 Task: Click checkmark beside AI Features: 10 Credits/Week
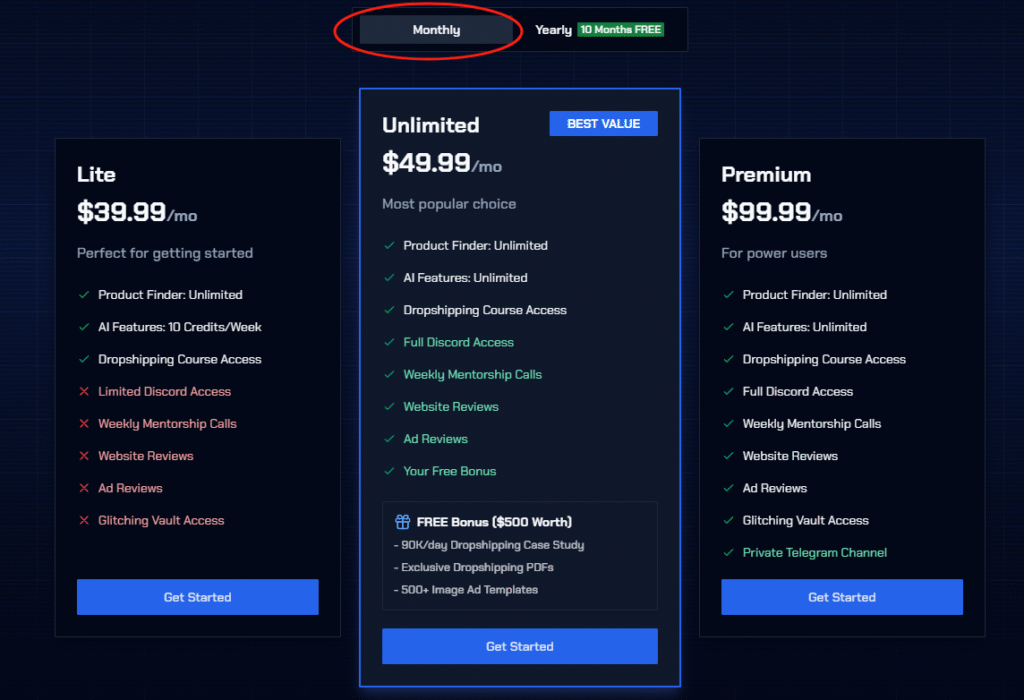(83, 327)
